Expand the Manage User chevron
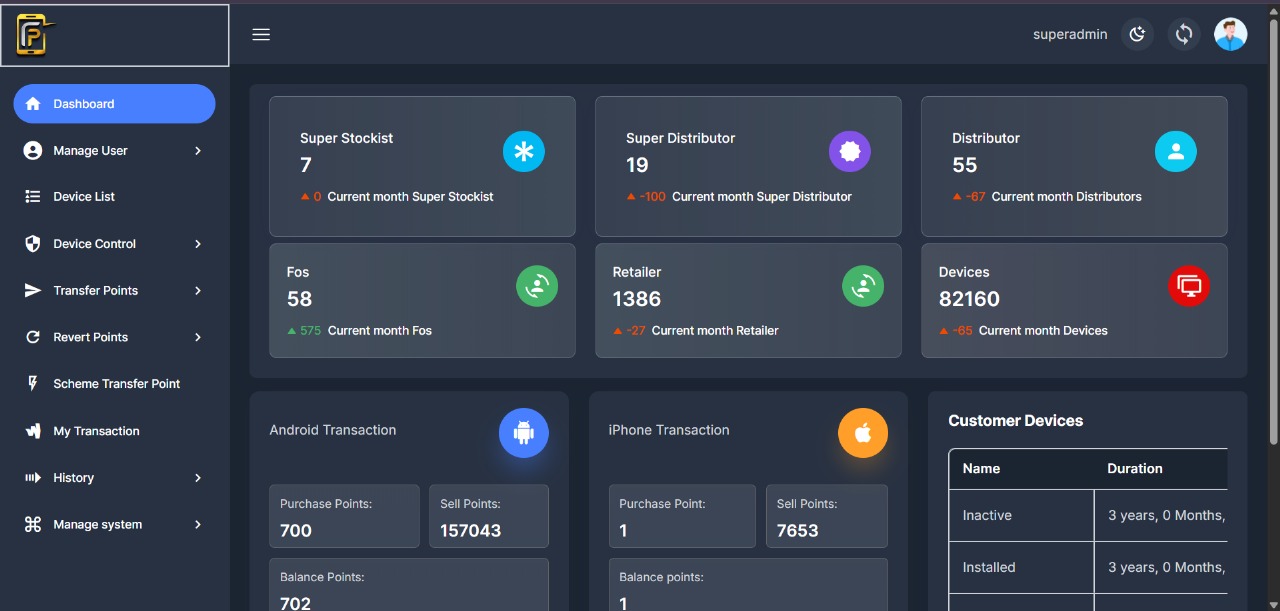Viewport: 1280px width, 611px height. [198, 151]
